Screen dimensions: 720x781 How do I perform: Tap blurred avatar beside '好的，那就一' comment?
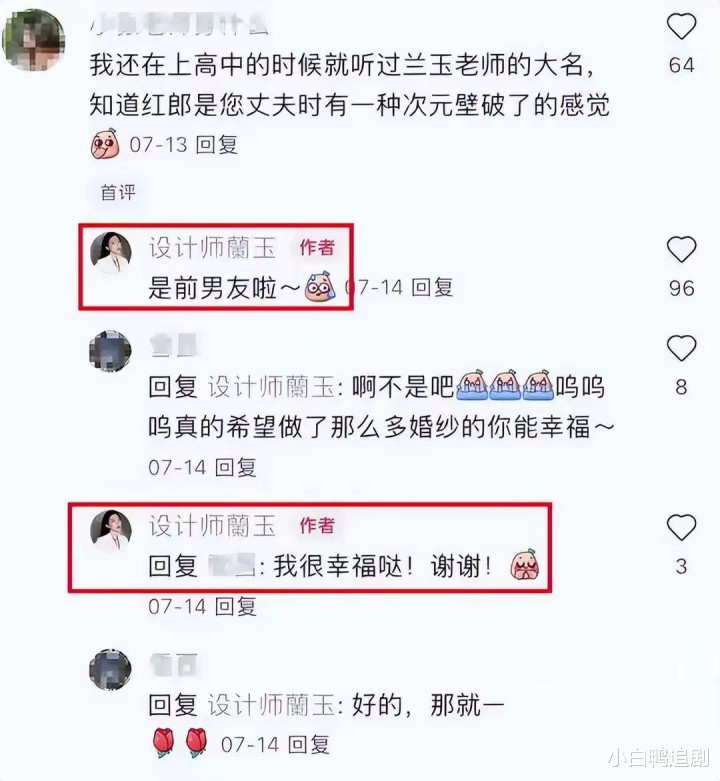(110, 669)
